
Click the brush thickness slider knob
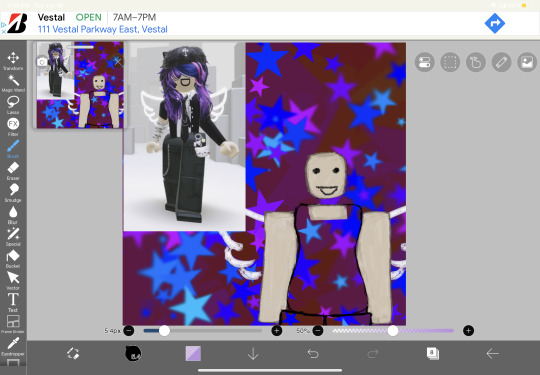pos(165,331)
